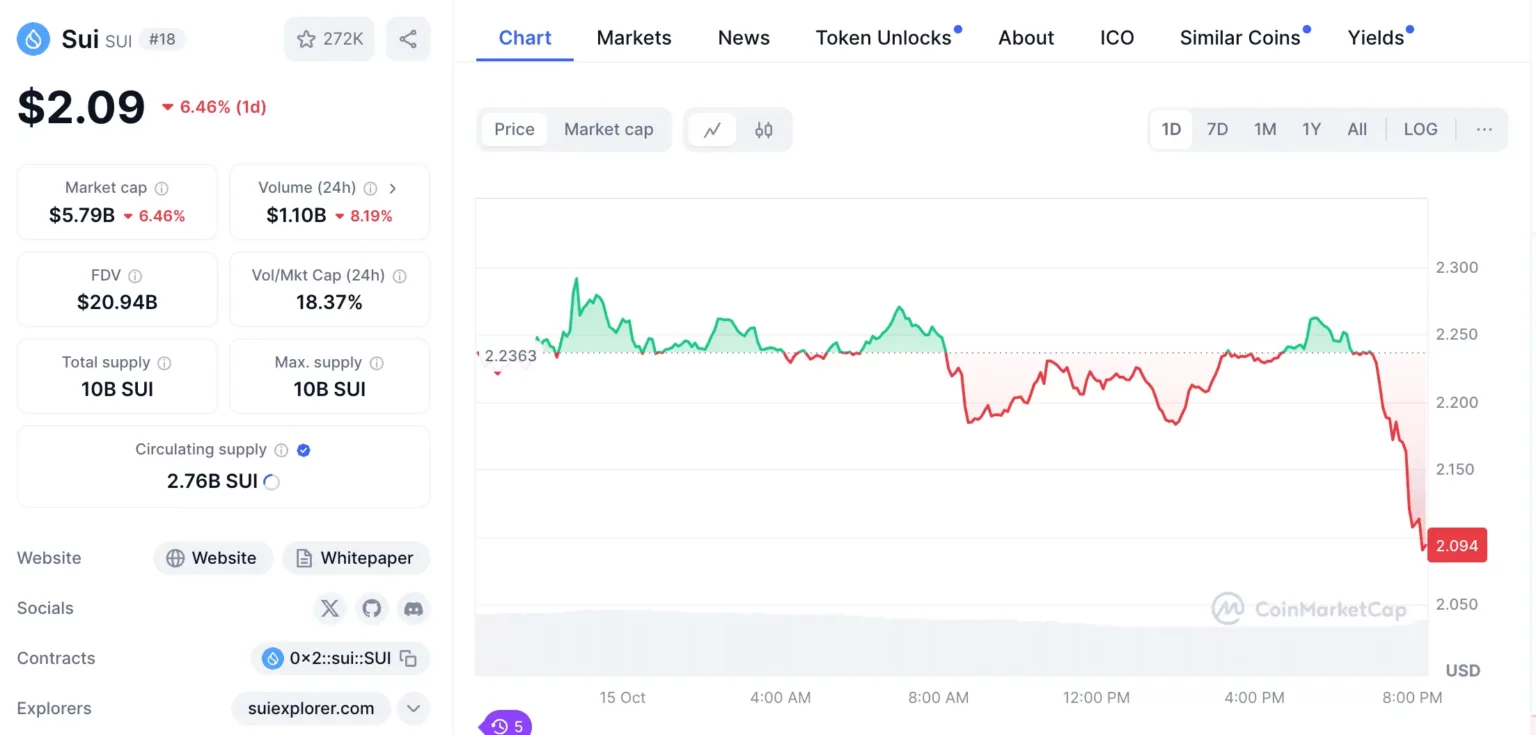This screenshot has height=735, width=1536.
Task: Select the line chart icon
Action: [x=712, y=129]
